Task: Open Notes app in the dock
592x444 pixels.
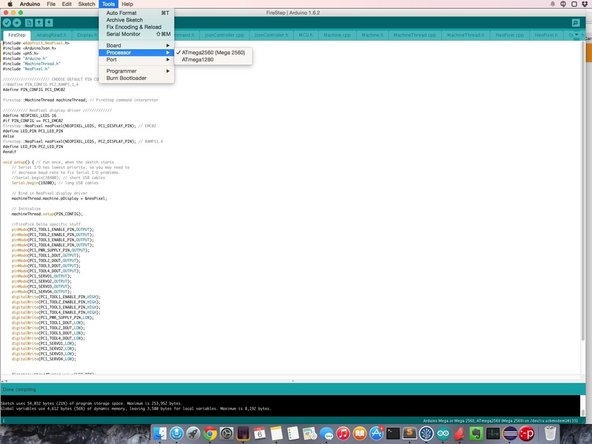Action: point(276,433)
